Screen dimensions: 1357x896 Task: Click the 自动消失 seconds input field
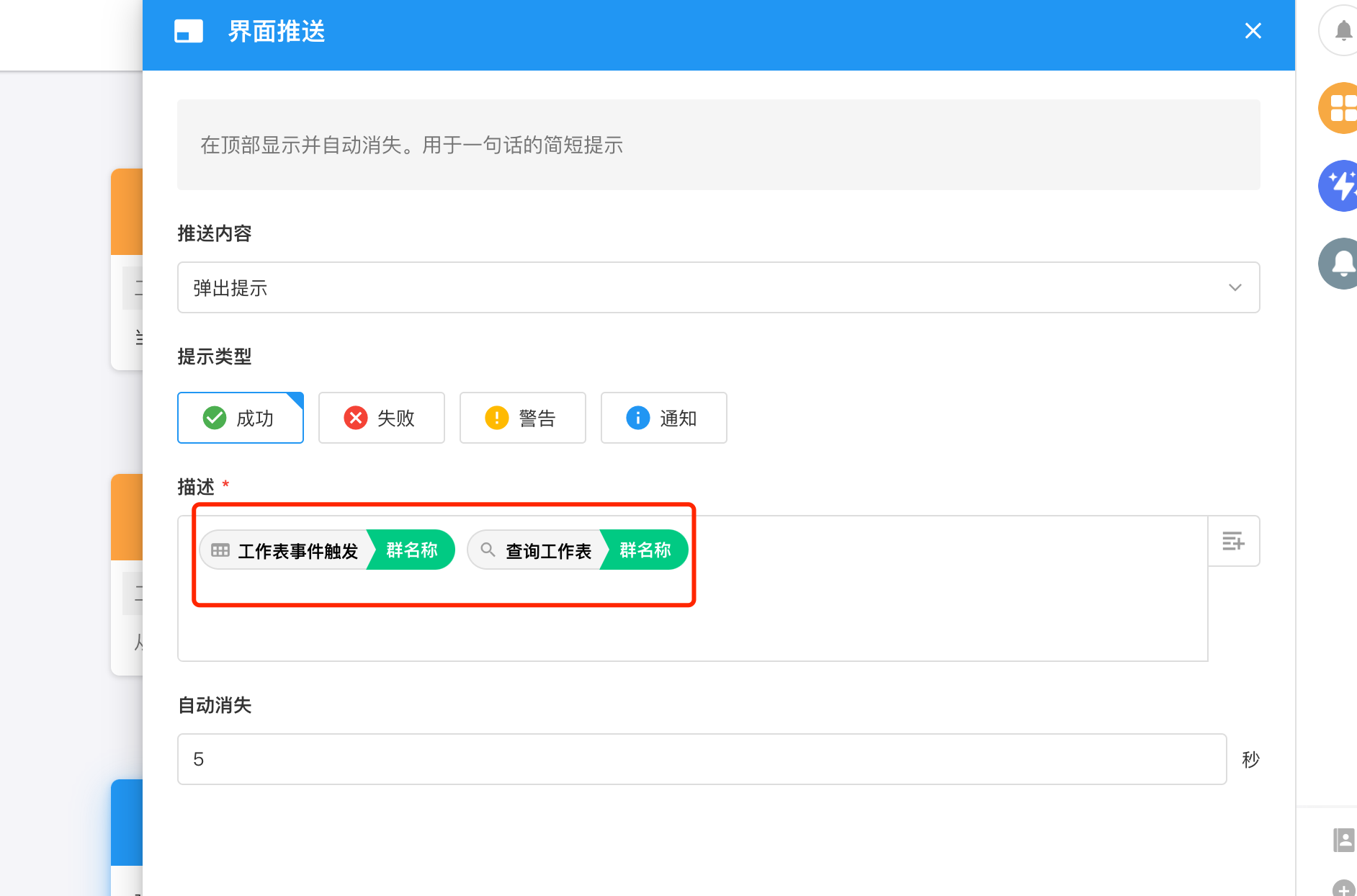[x=702, y=759]
